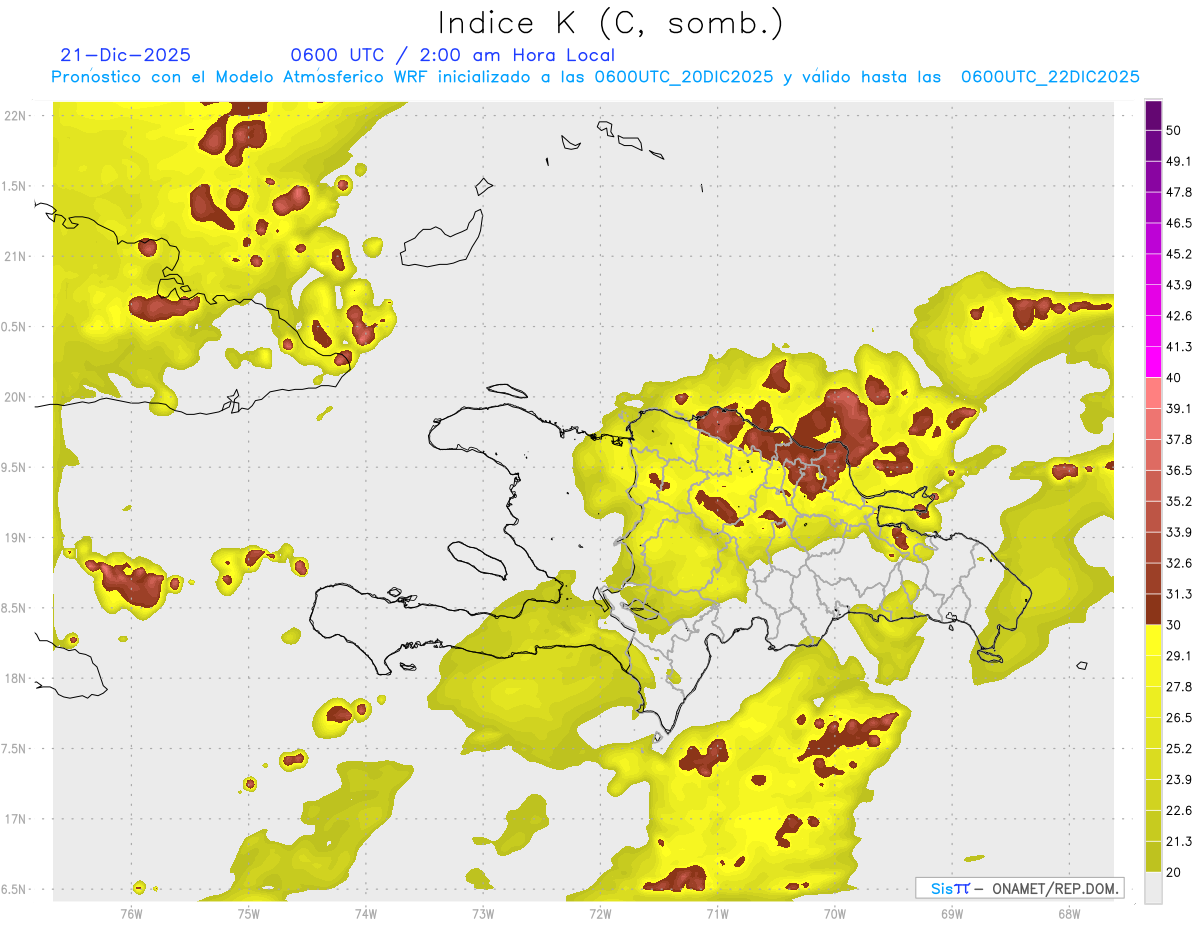Click the '25.2' colorbar value

point(1180,749)
